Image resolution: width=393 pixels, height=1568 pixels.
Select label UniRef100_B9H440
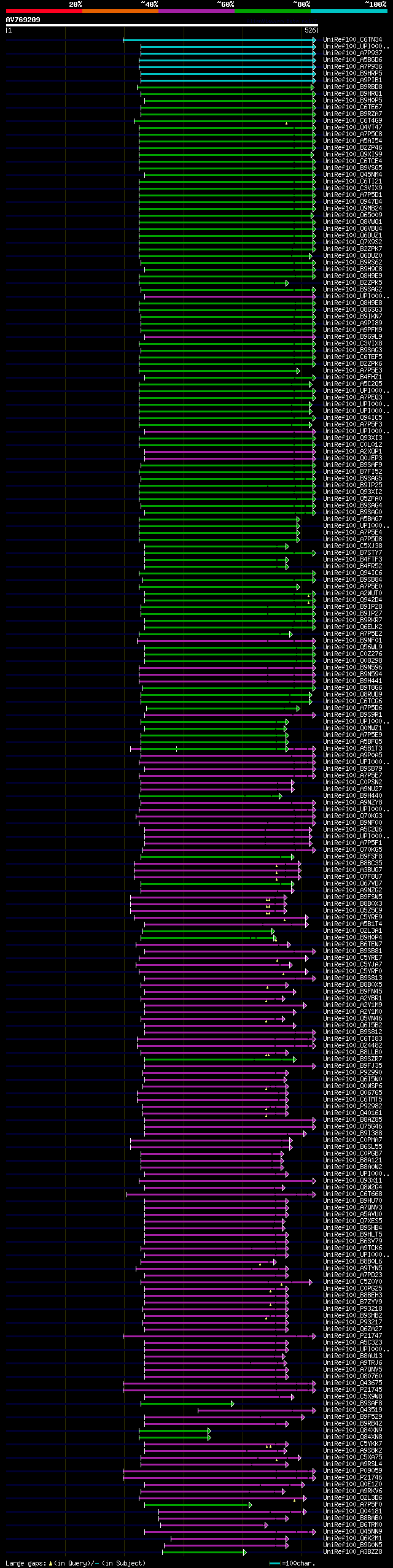(352, 796)
